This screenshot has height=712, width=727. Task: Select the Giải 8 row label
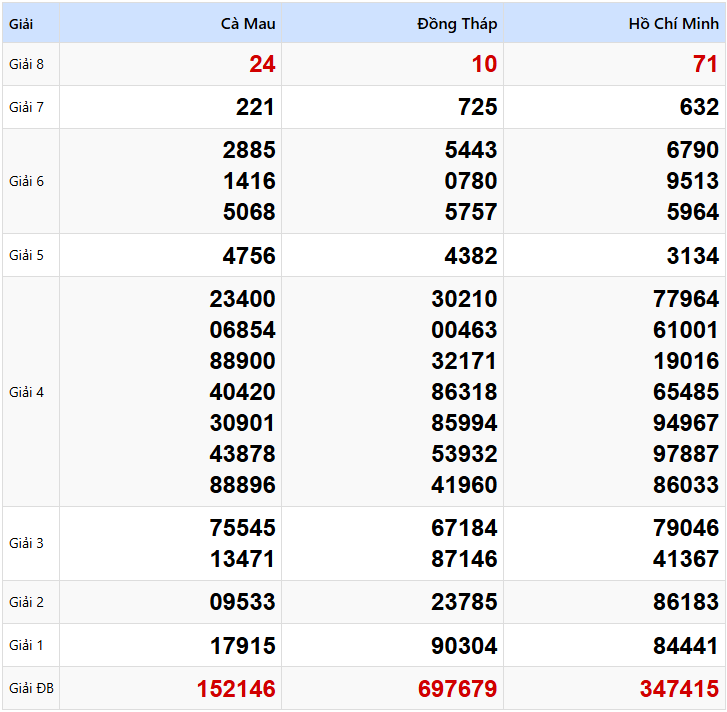click(x=26, y=64)
